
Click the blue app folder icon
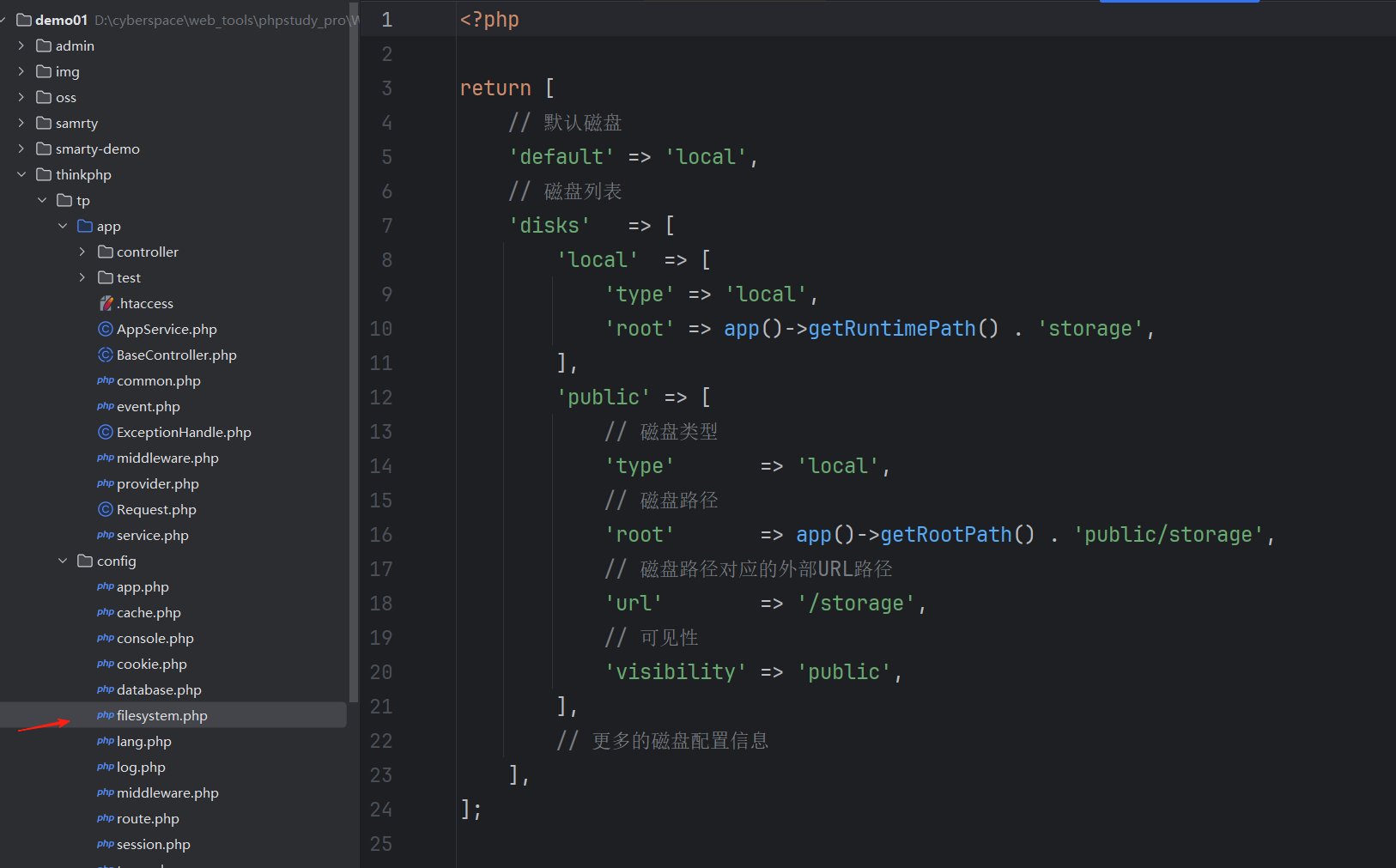(x=85, y=226)
